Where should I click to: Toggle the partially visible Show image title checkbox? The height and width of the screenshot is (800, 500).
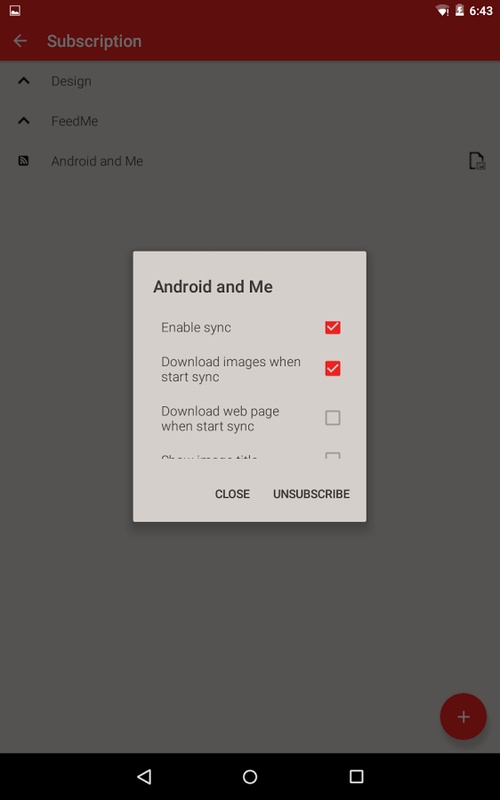click(x=333, y=455)
